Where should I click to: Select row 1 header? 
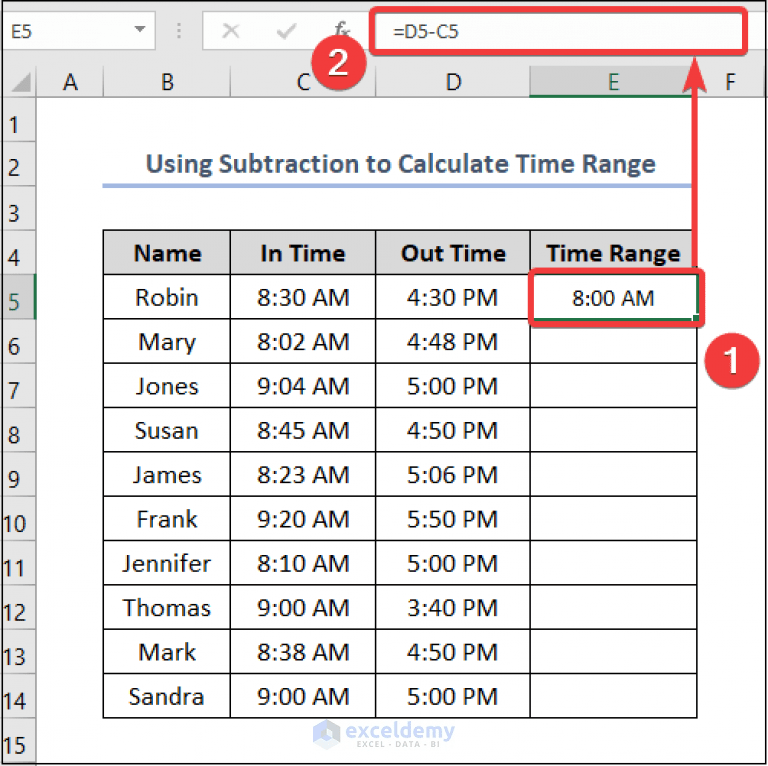pos(19,120)
